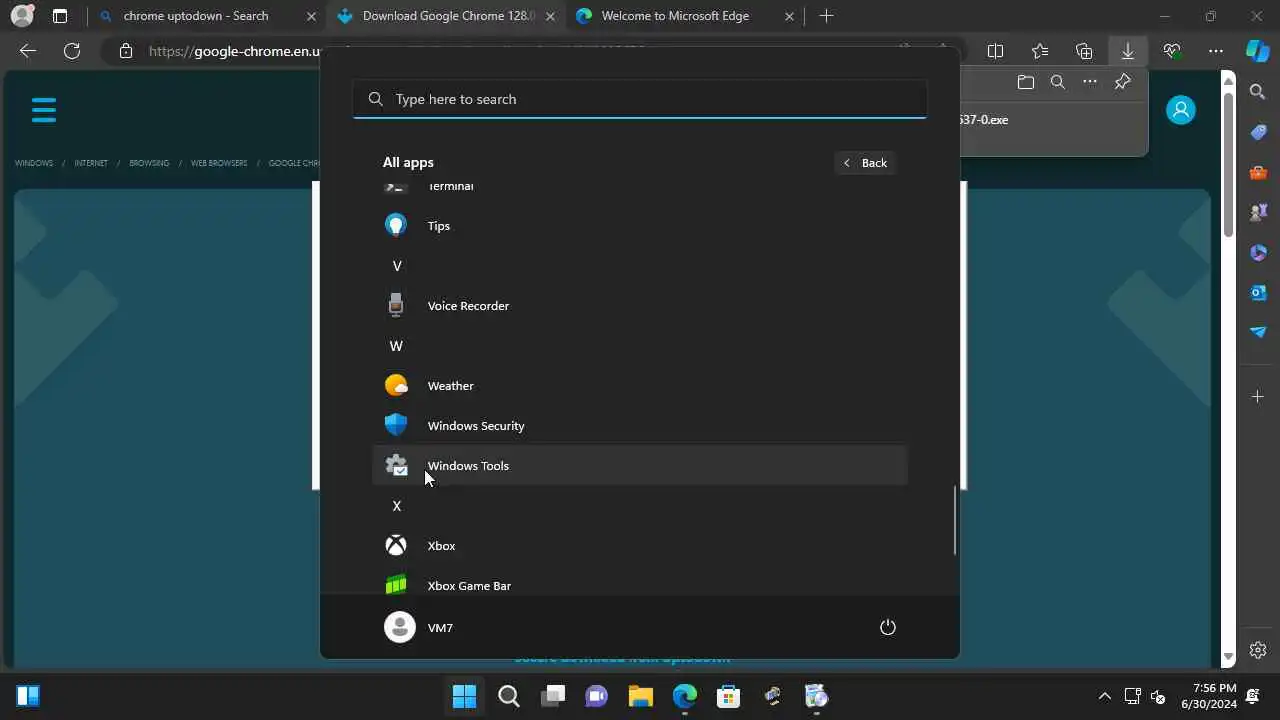
Task: Open Edge Settings and more menu
Action: [1216, 51]
